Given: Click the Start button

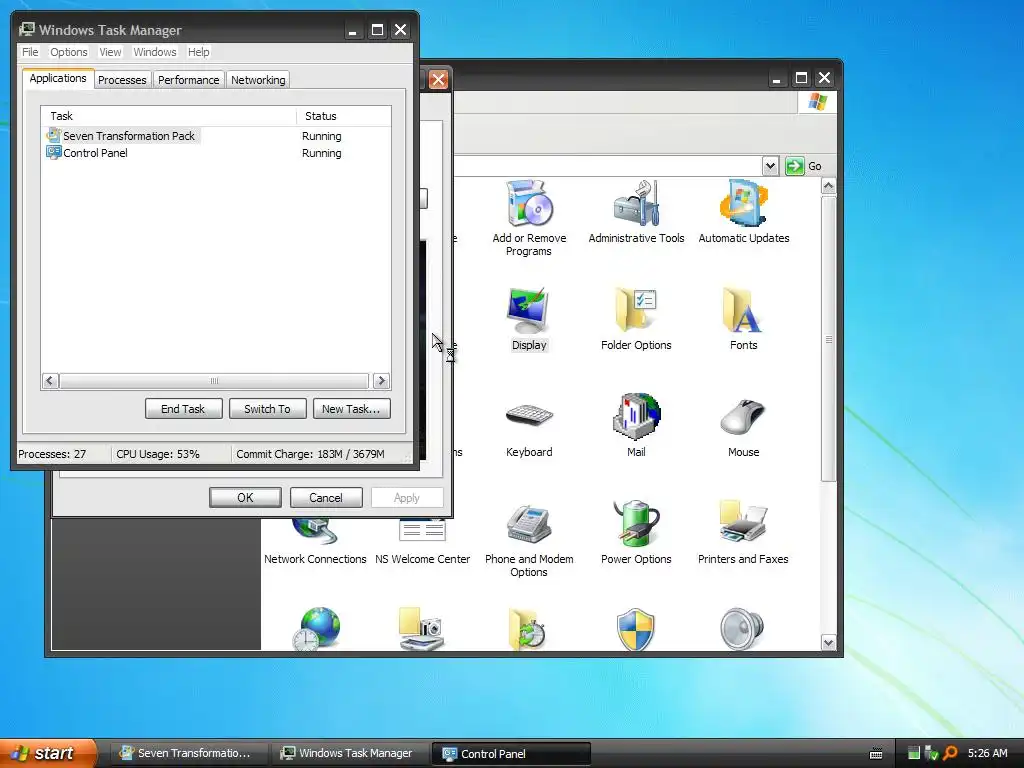Looking at the screenshot, I should [47, 753].
